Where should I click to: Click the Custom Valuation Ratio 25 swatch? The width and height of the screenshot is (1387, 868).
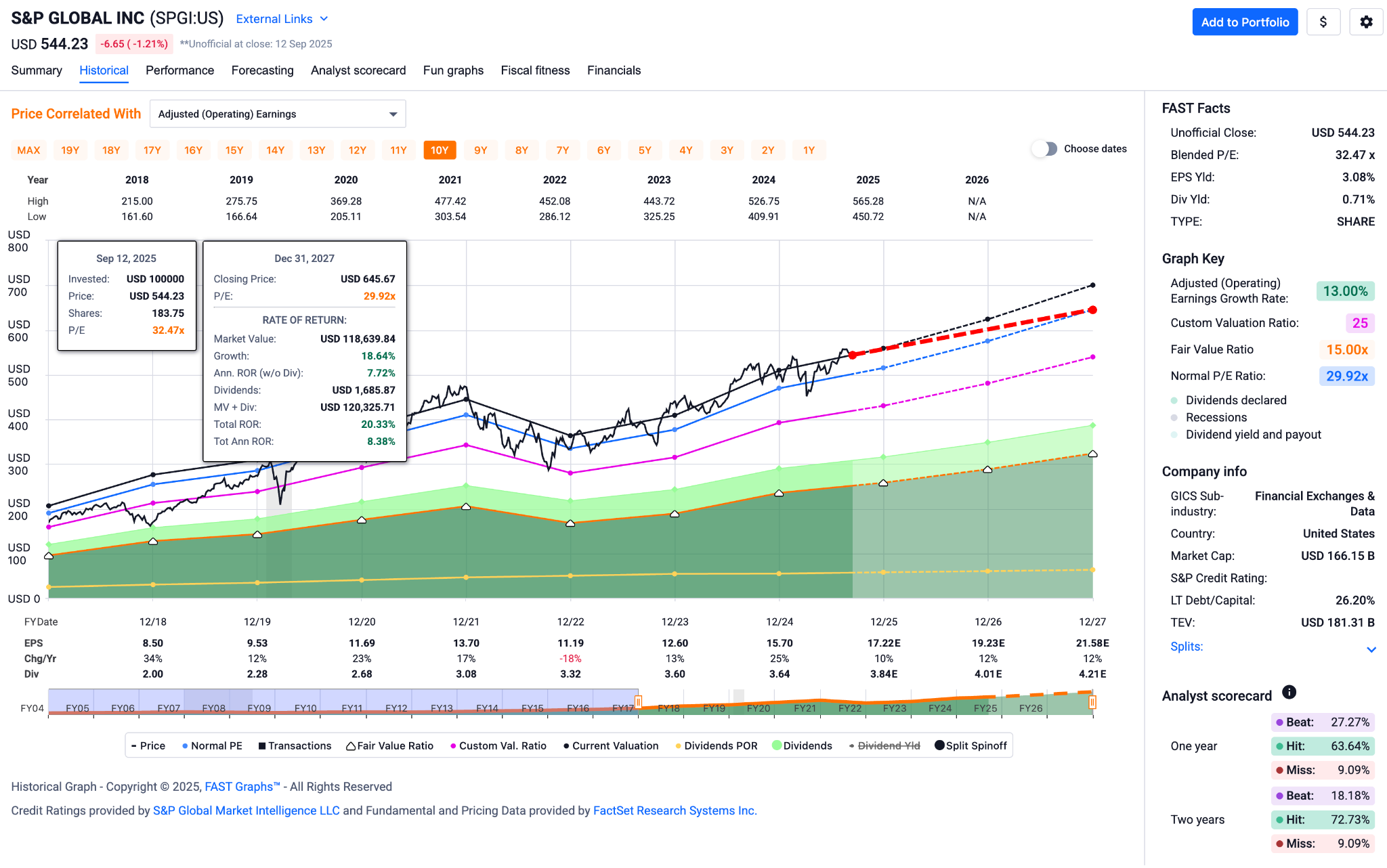pyautogui.click(x=1359, y=323)
